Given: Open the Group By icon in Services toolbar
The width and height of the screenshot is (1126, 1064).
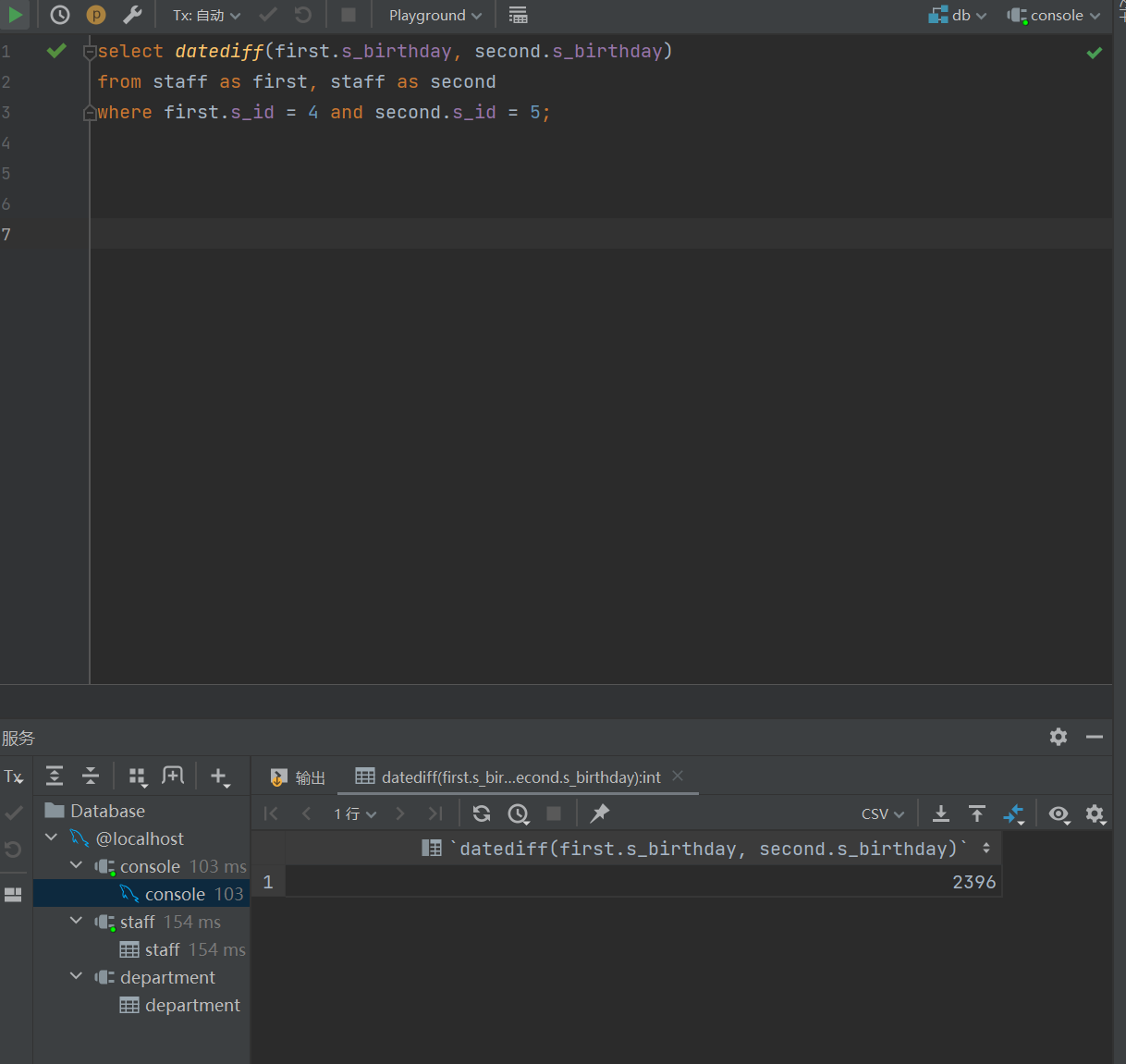Looking at the screenshot, I should [138, 777].
